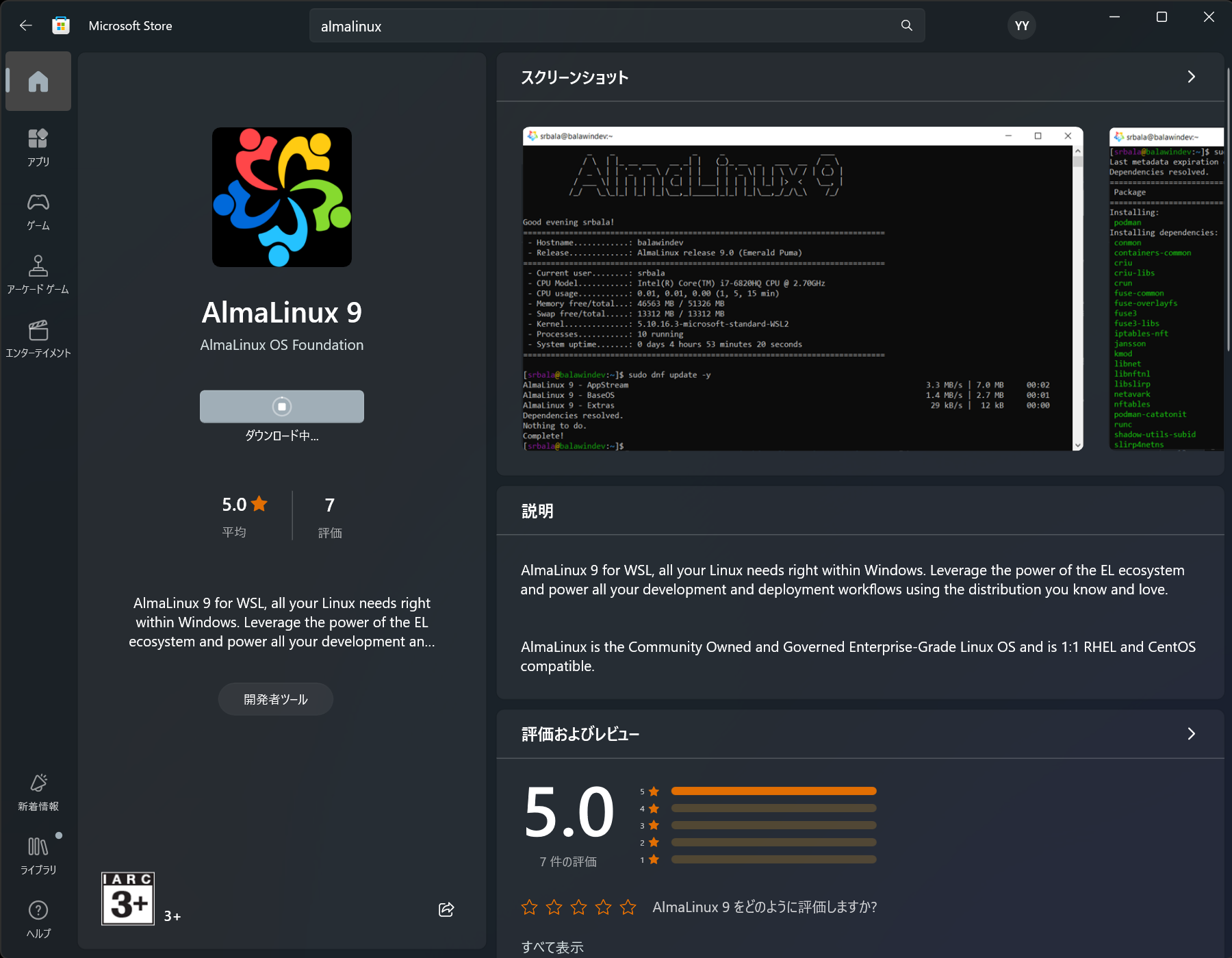
Task: Expand the スクリーンショット section
Action: click(1191, 77)
